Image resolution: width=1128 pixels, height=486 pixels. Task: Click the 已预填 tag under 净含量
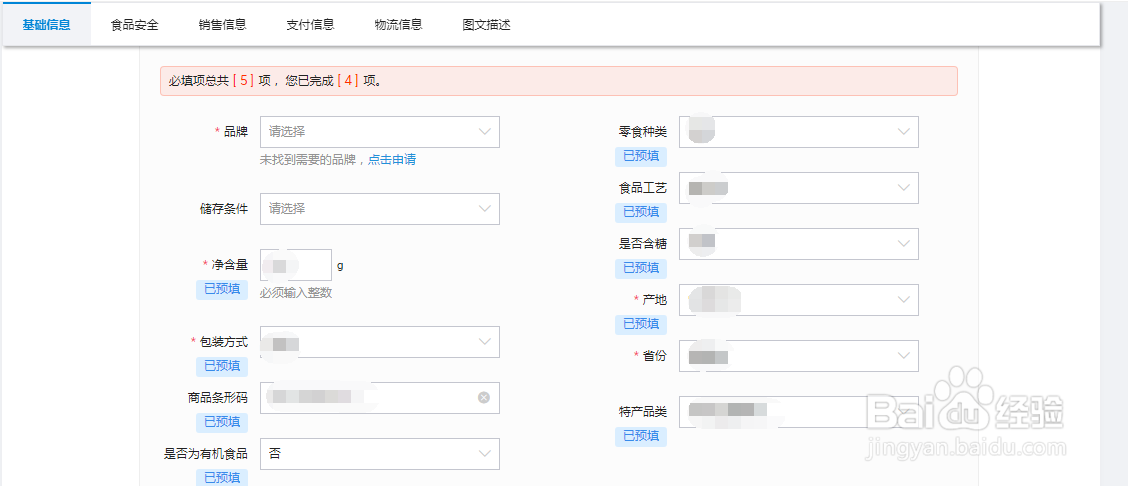[222, 290]
